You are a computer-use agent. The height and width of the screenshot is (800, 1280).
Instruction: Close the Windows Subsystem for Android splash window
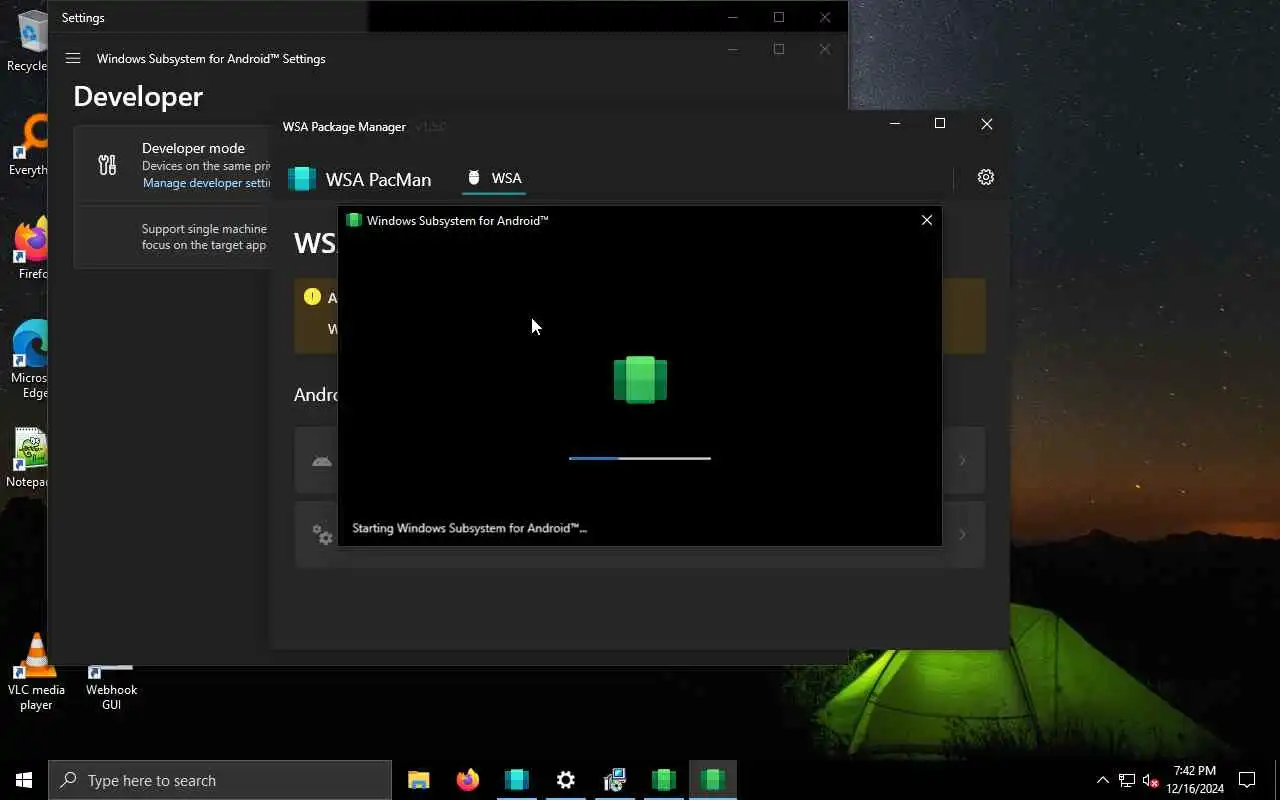click(926, 220)
